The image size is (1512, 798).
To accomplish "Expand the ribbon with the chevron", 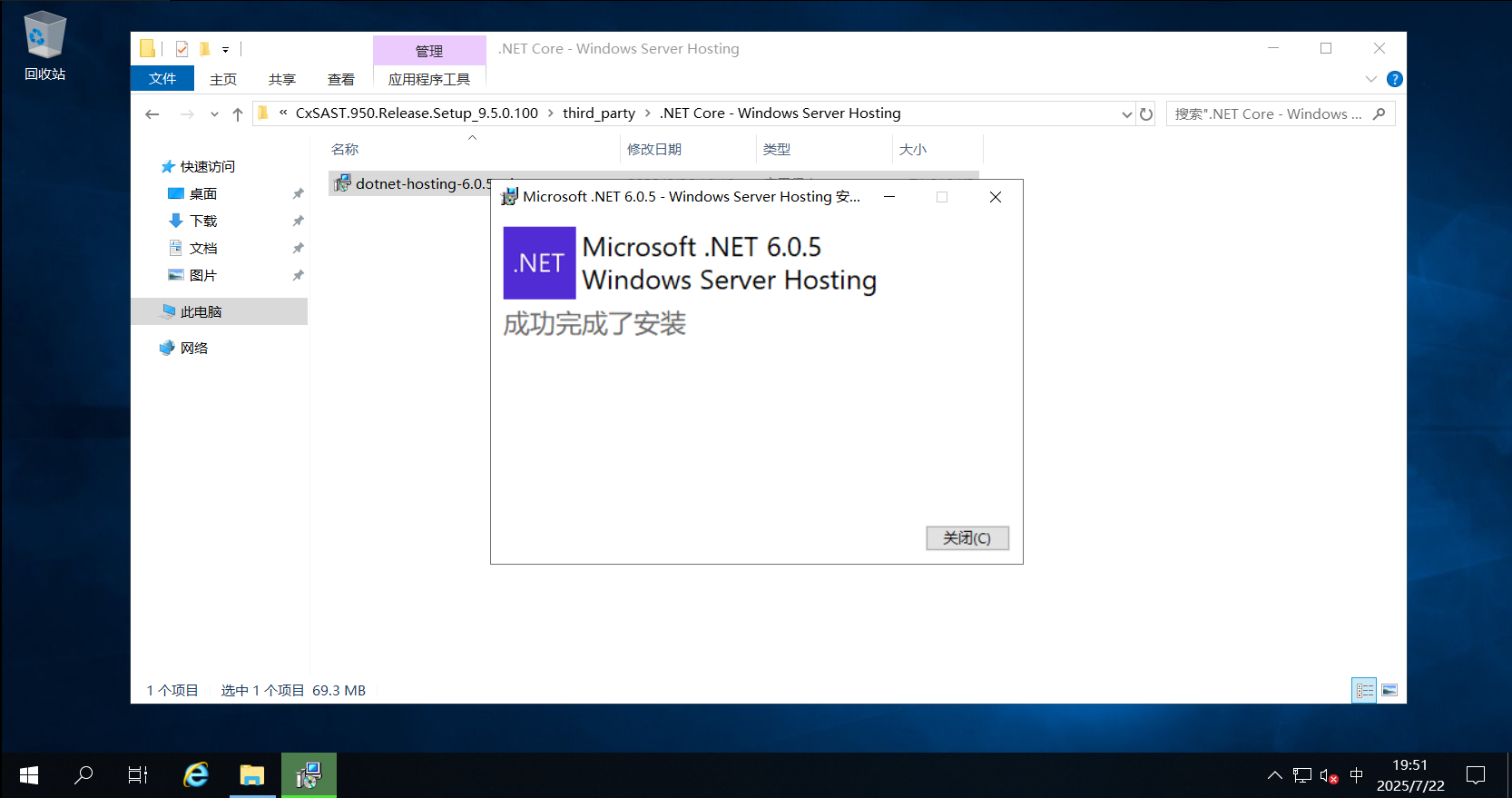I will (1371, 79).
